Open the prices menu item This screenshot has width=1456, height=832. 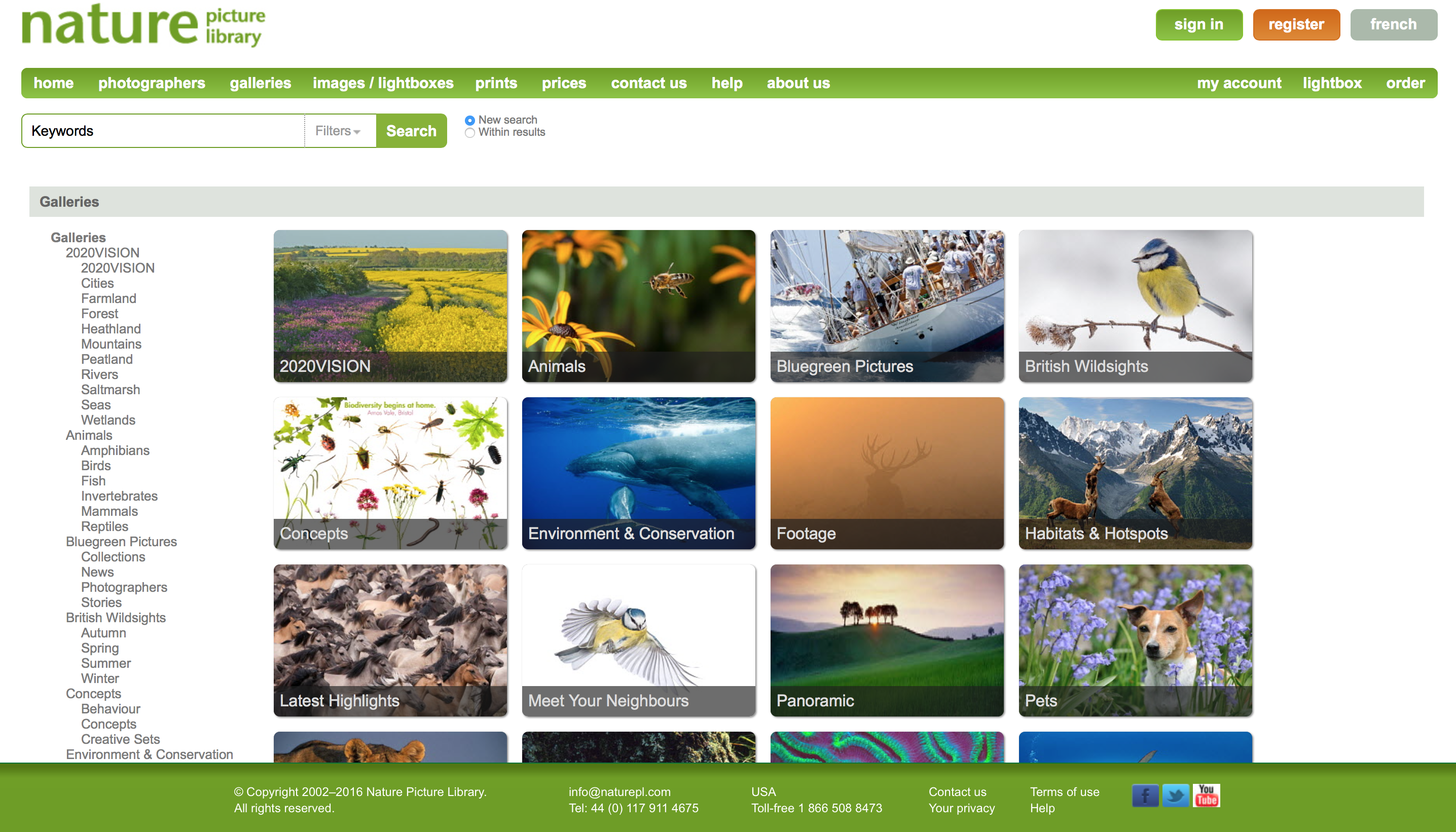564,84
